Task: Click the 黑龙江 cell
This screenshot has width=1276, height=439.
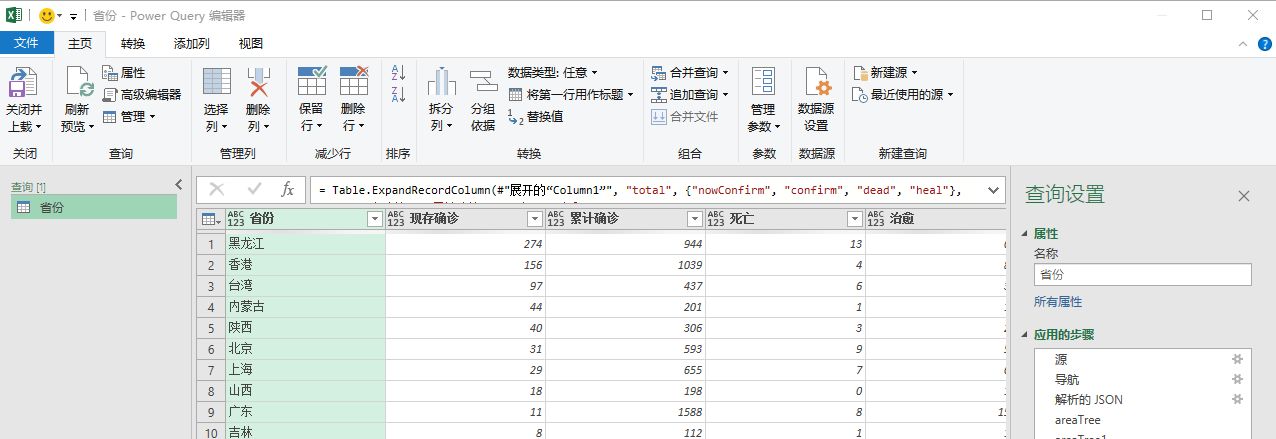Action: 305,243
